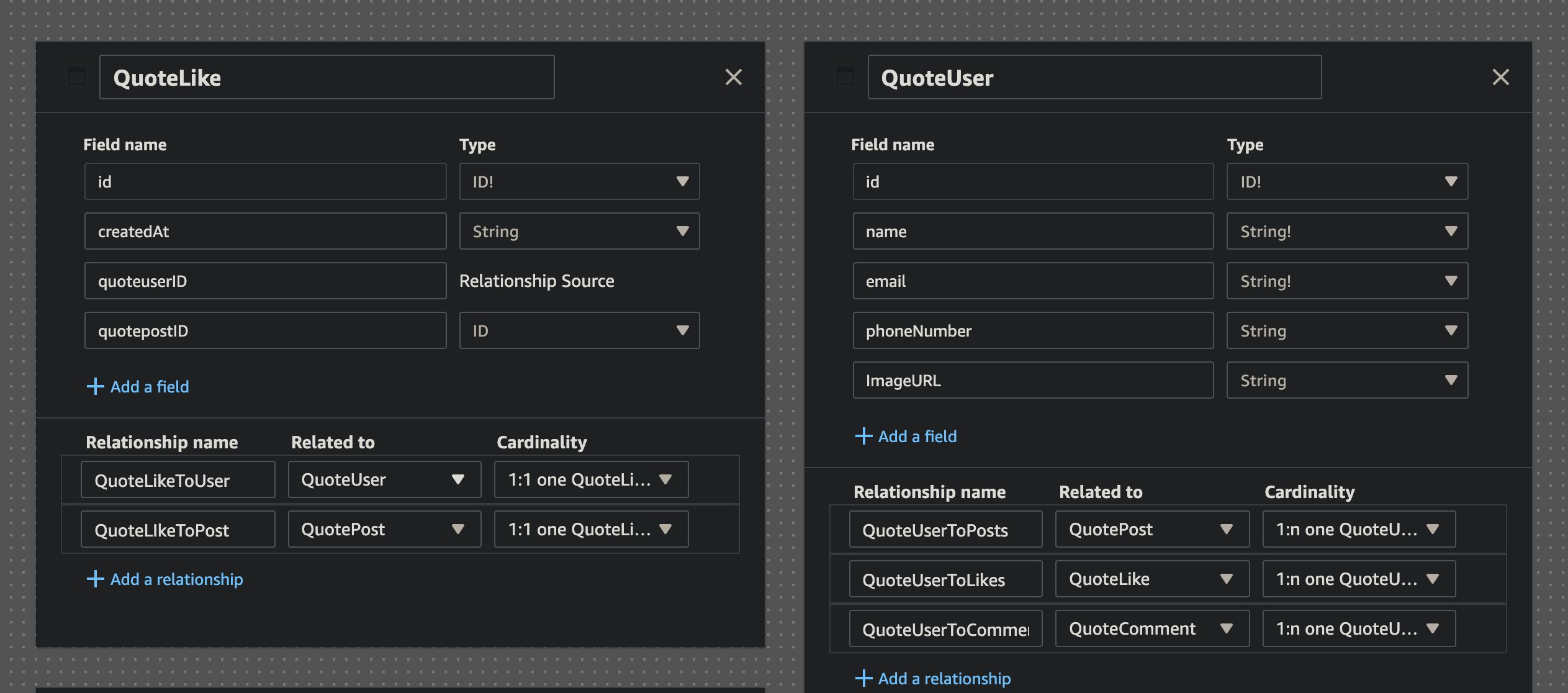Close the QuoteUser model card
The height and width of the screenshot is (693, 1568).
pos(1501,77)
